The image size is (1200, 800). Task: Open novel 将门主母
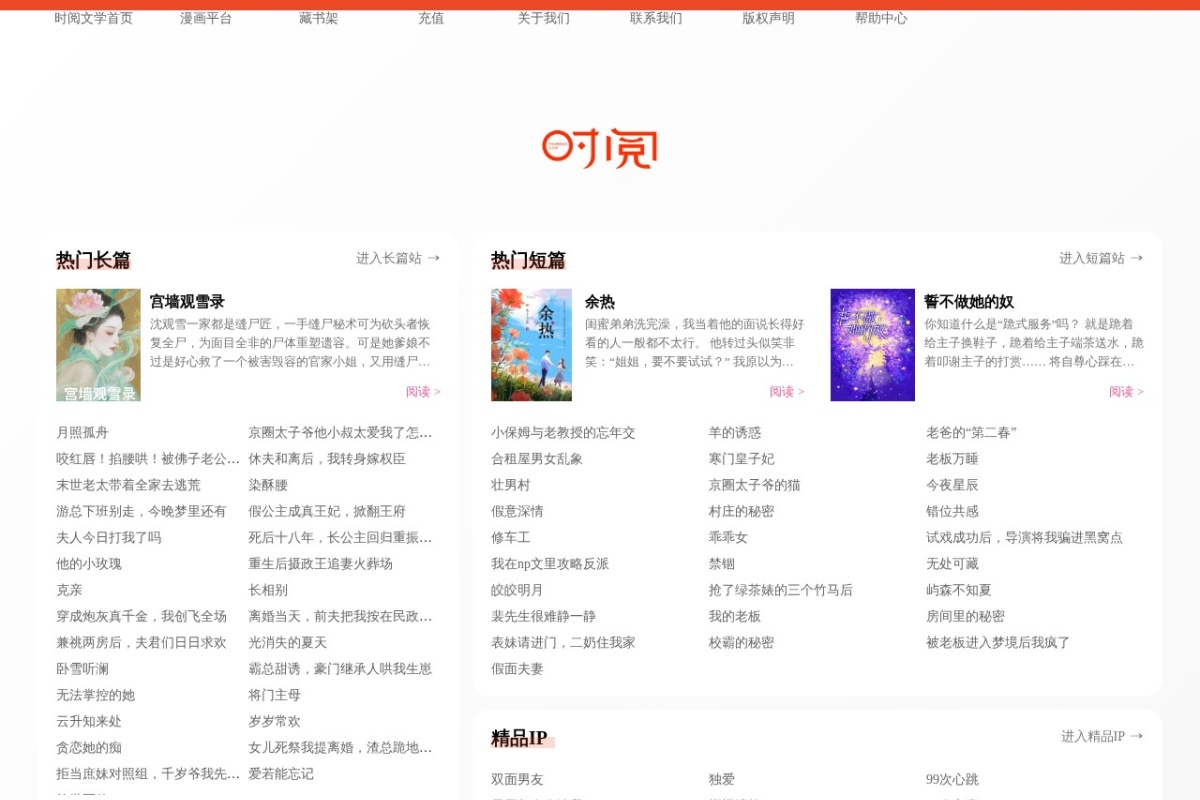[x=274, y=695]
